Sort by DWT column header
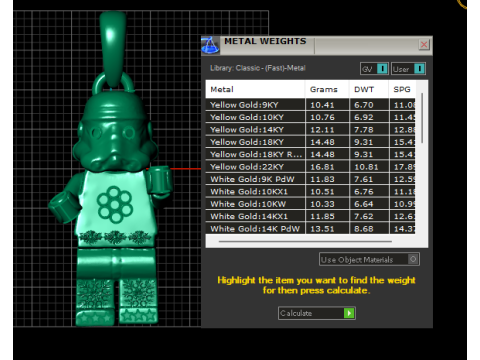The image size is (480, 360). tap(369, 89)
